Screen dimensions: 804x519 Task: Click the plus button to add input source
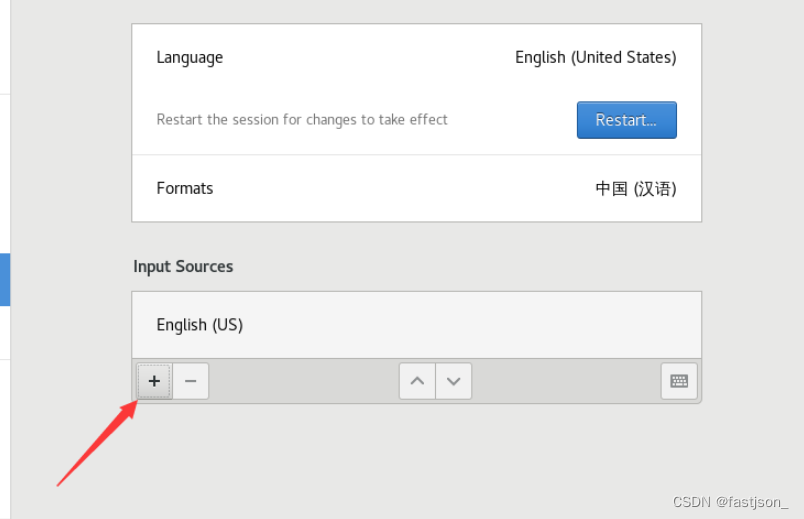tap(154, 381)
